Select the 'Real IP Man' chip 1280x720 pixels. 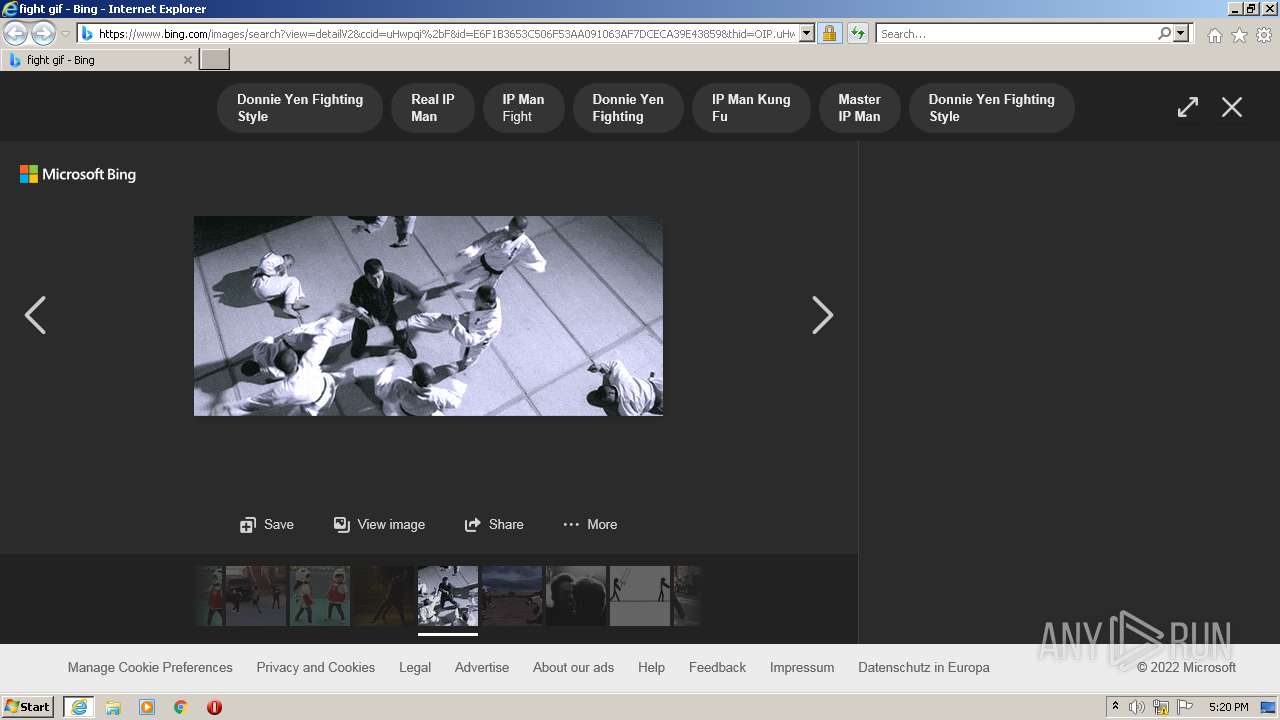(432, 108)
